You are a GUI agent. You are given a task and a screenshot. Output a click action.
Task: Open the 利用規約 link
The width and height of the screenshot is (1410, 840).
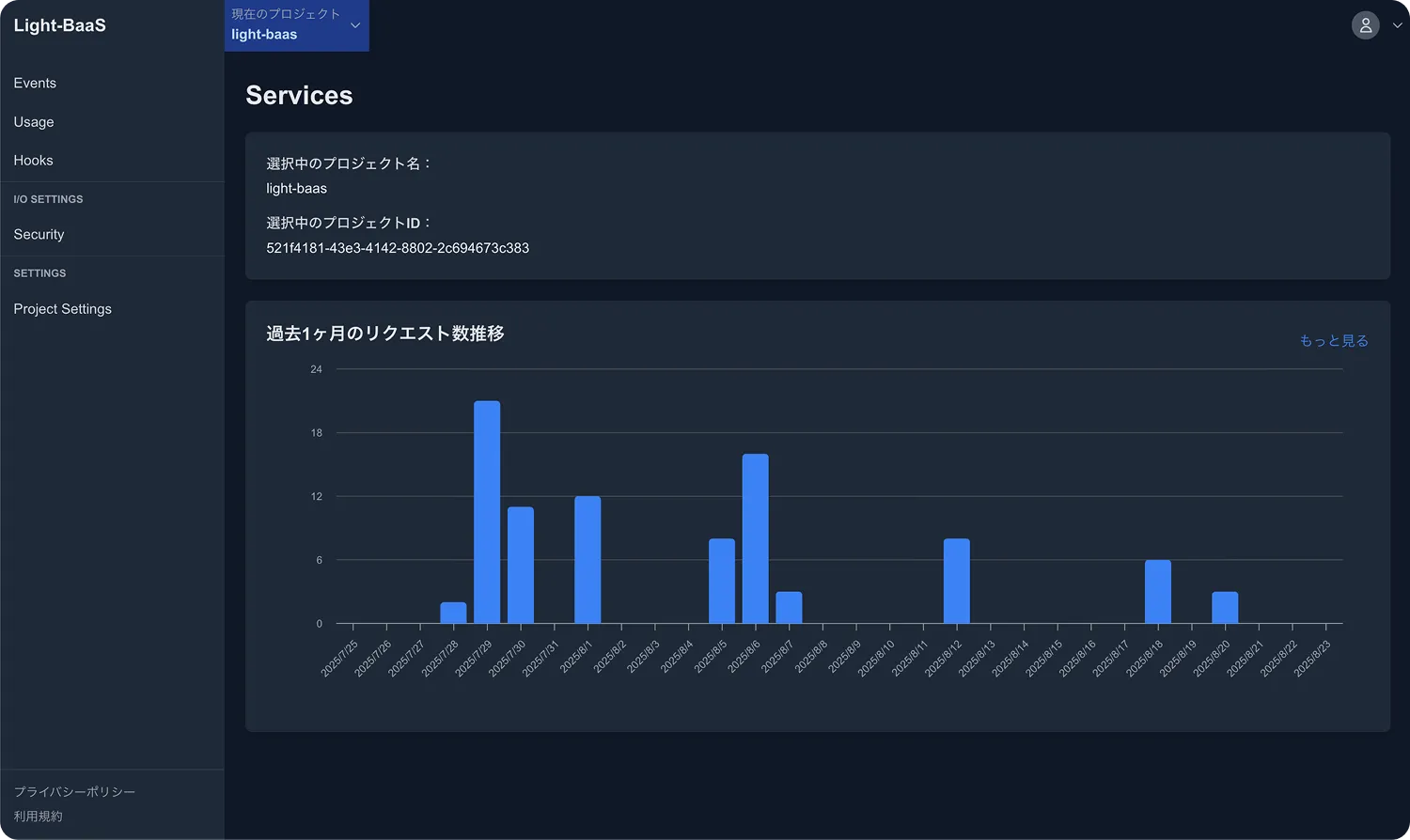click(x=38, y=817)
